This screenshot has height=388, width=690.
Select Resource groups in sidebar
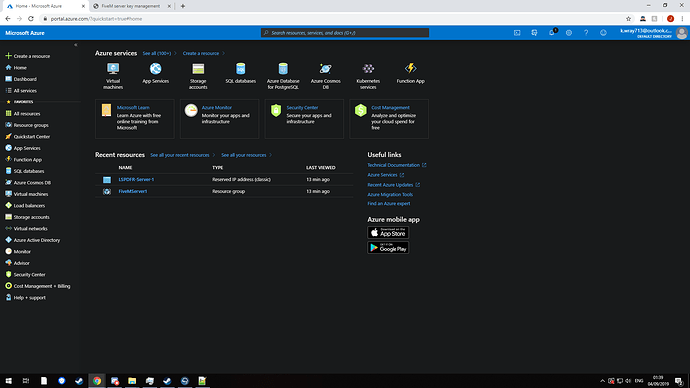pyautogui.click(x=31, y=125)
